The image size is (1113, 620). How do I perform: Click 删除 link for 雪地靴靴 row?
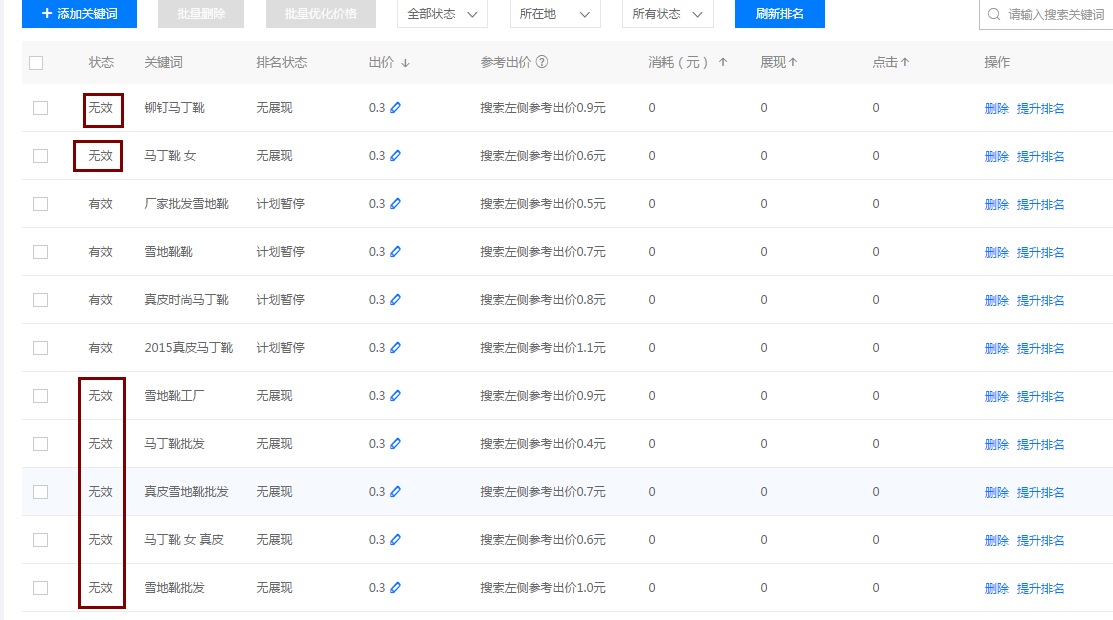click(x=996, y=252)
